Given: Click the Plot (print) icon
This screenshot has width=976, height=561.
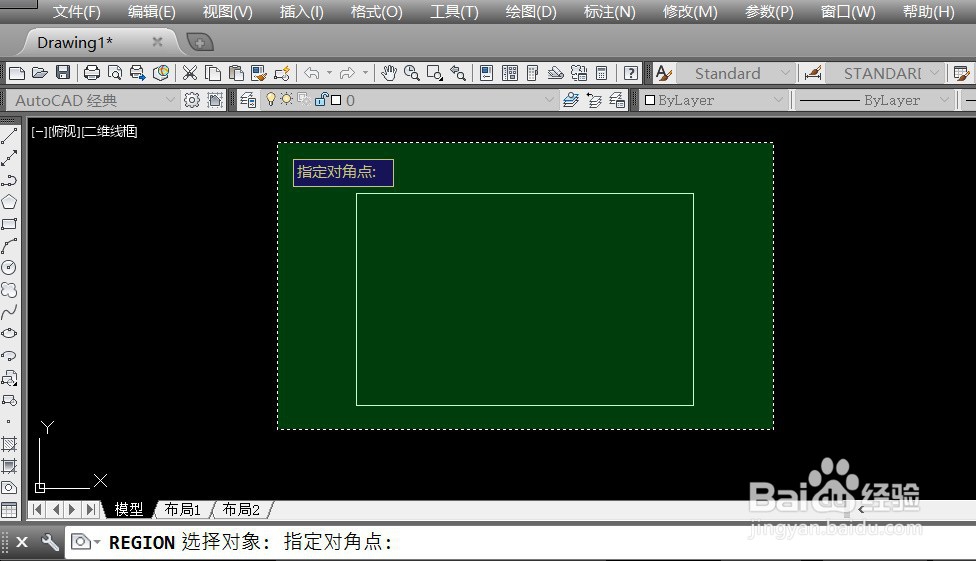Looking at the screenshot, I should (92, 73).
